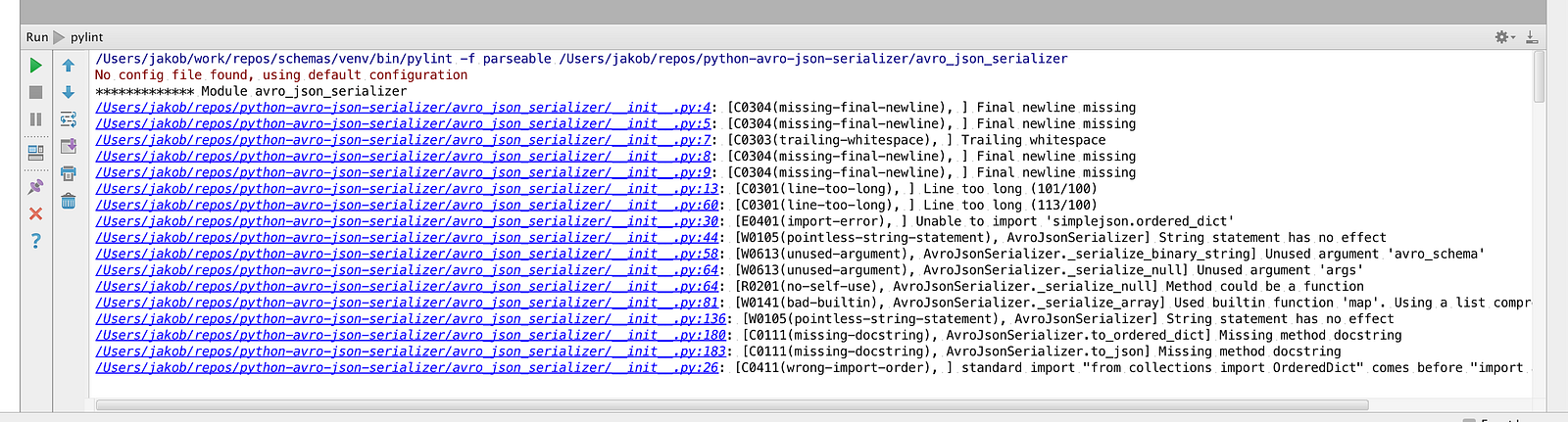Close the run tab with red X
The image size is (1568, 422).
[x=35, y=213]
